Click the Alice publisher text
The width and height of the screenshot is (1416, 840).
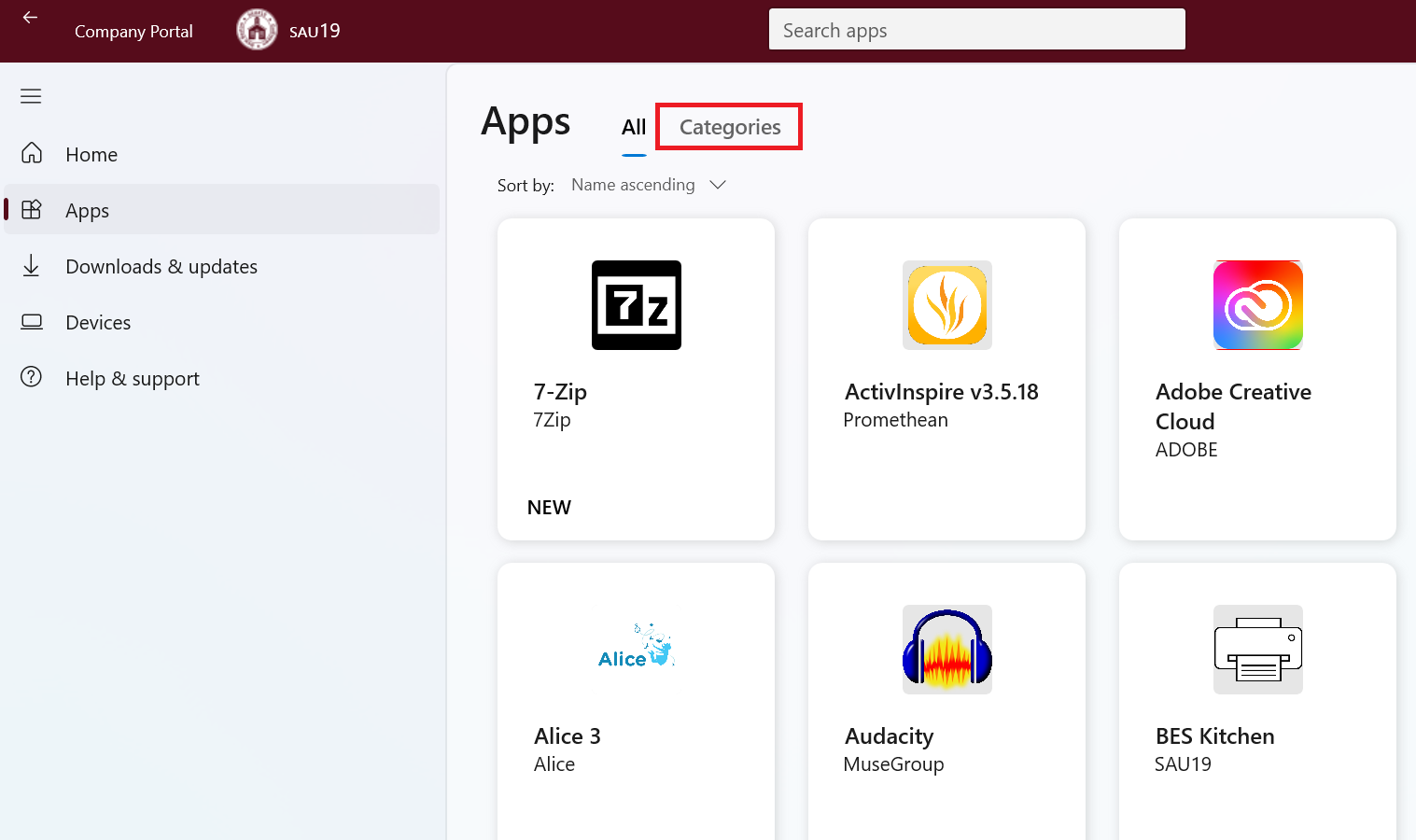point(554,764)
